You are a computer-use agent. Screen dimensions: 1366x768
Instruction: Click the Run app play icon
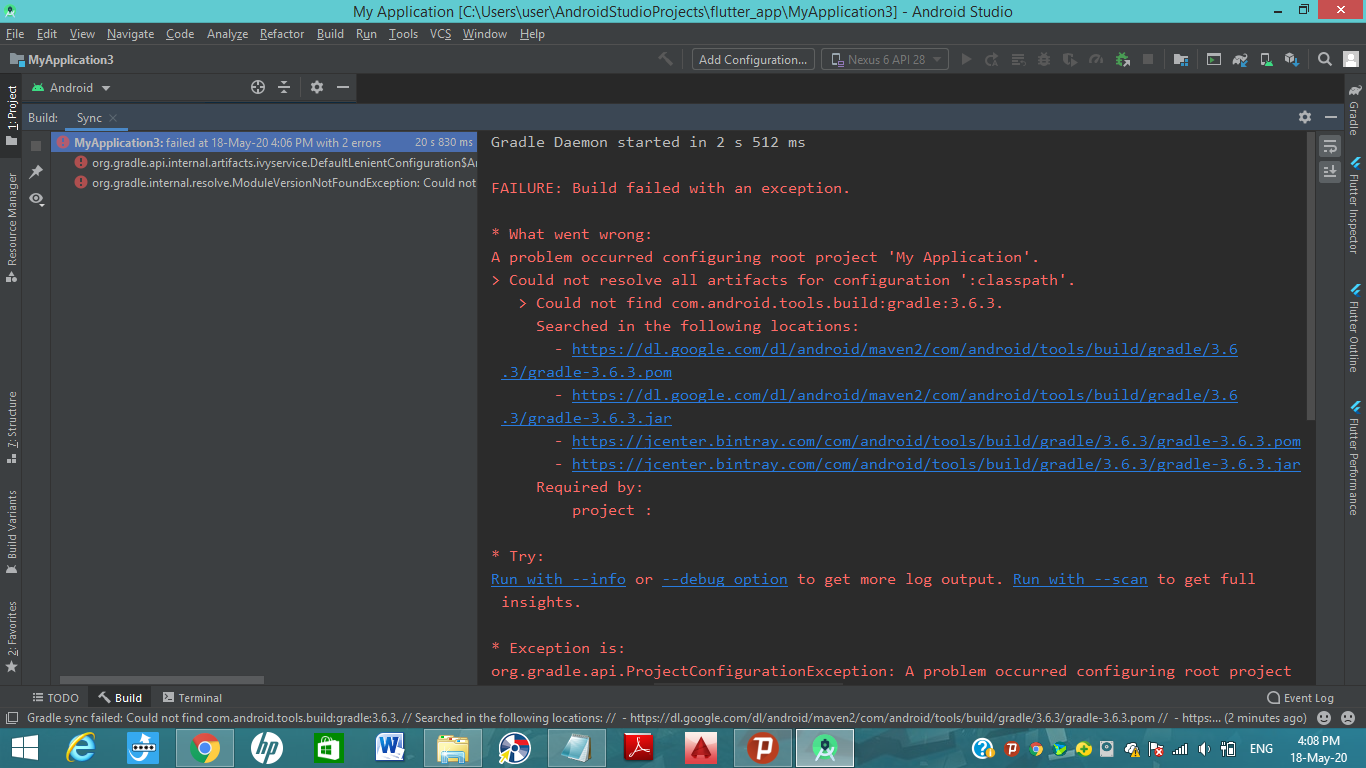pyautogui.click(x=966, y=59)
